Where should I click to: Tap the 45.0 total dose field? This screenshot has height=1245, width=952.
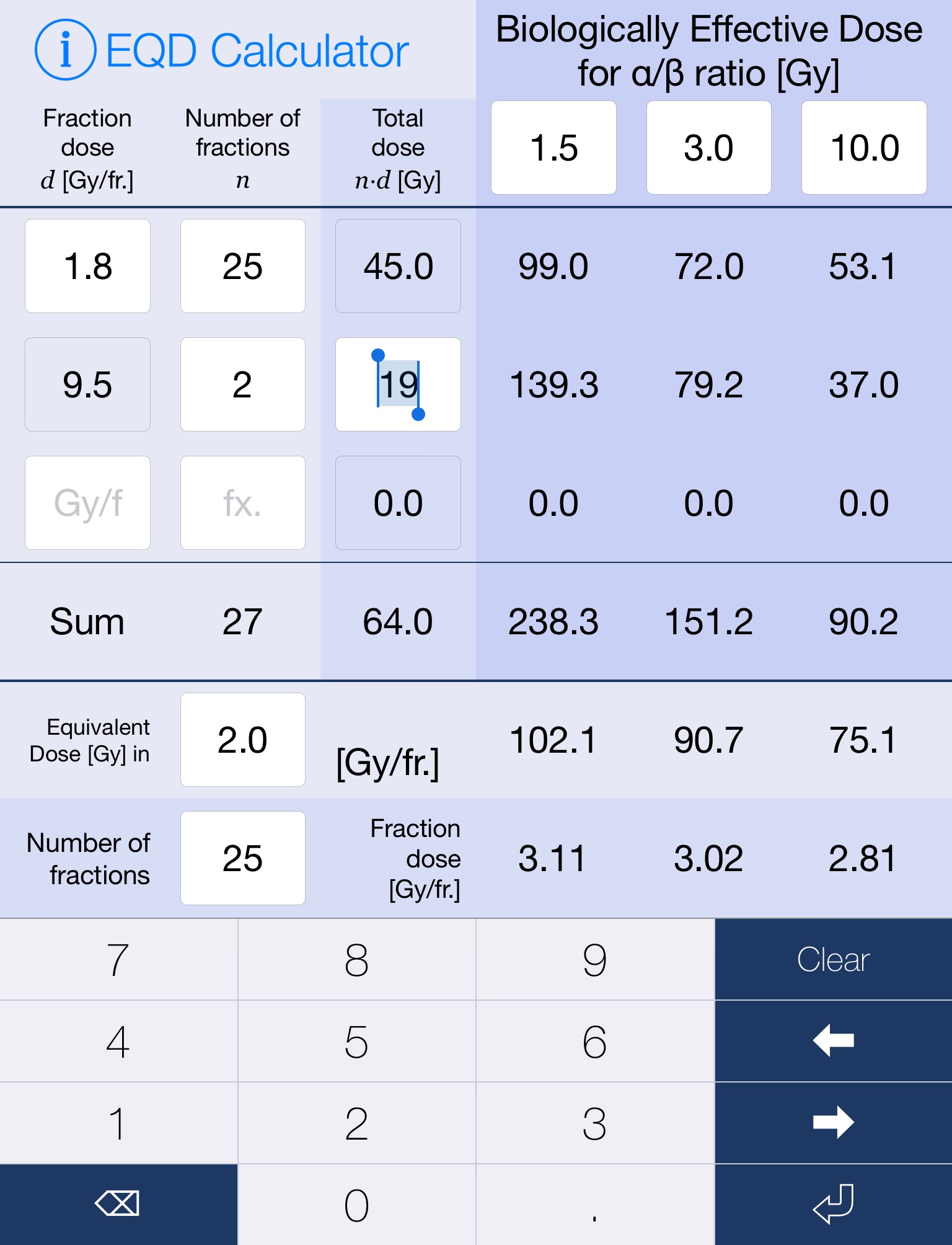[x=398, y=266]
